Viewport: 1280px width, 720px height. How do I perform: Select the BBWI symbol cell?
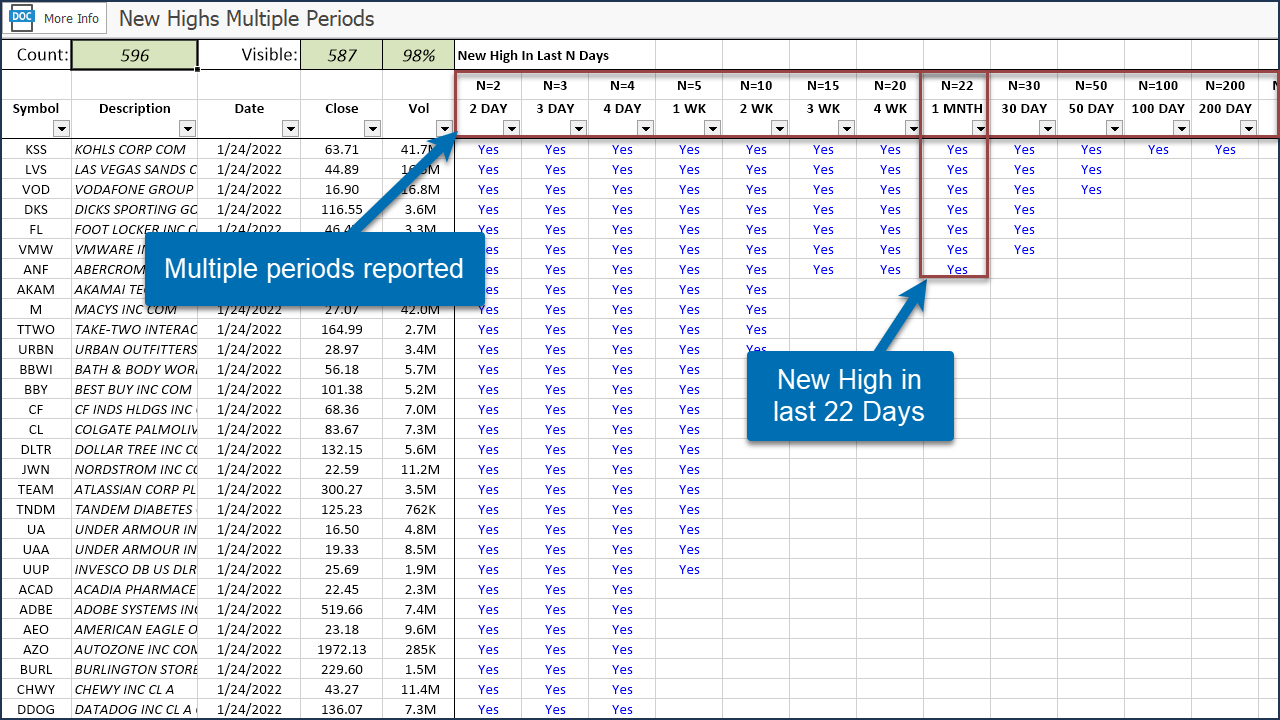point(36,370)
